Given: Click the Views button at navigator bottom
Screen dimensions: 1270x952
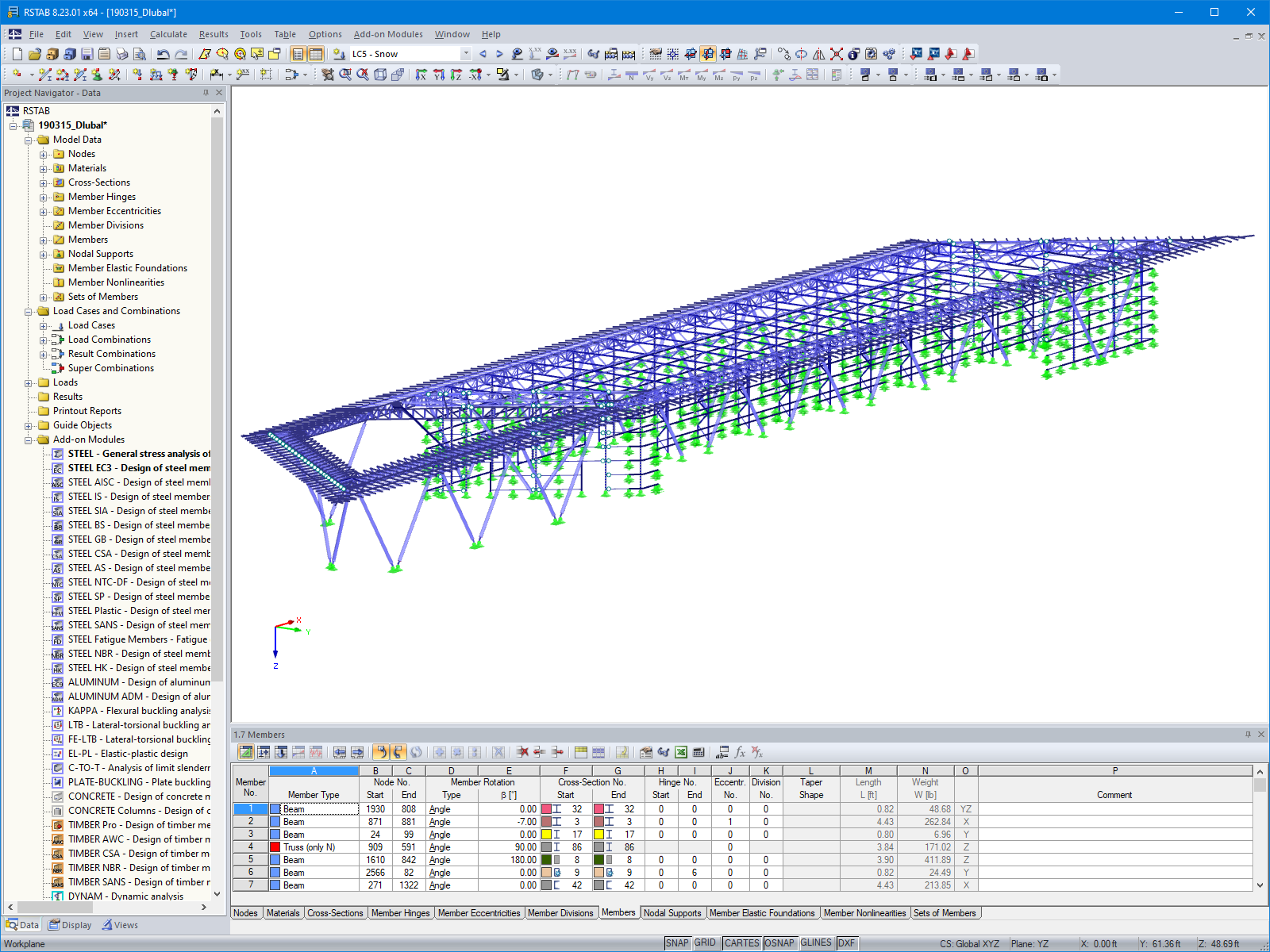Looking at the screenshot, I should pyautogui.click(x=121, y=925).
